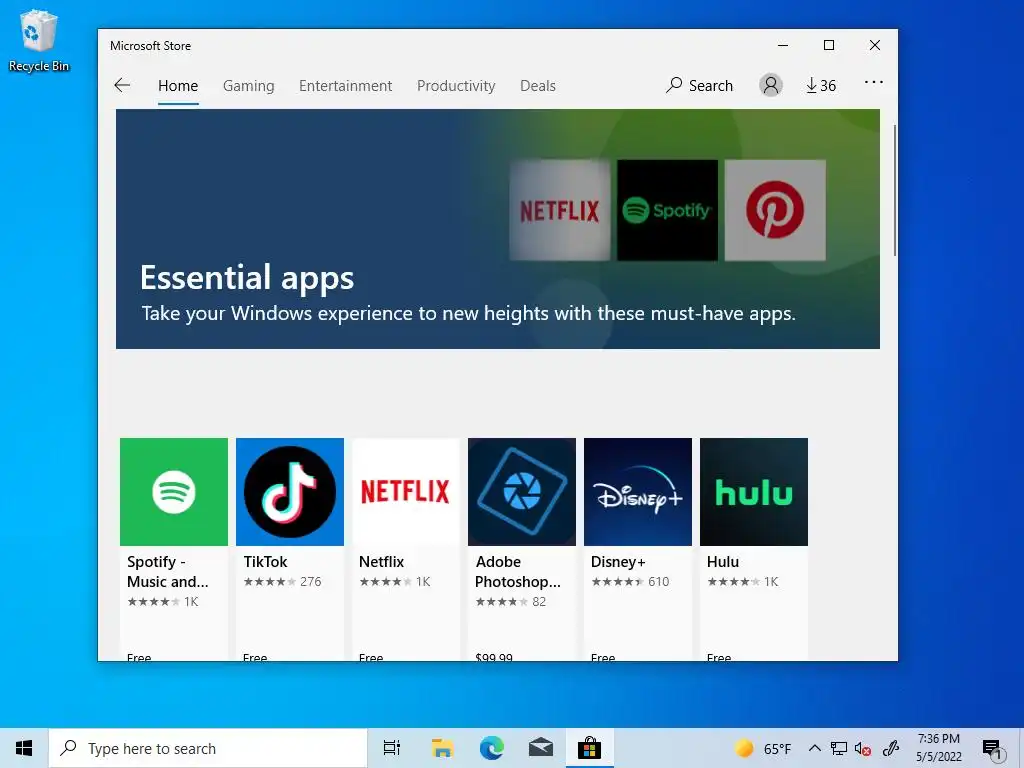Open the Action Center notifications icon
The width and height of the screenshot is (1024, 768).
[993, 750]
